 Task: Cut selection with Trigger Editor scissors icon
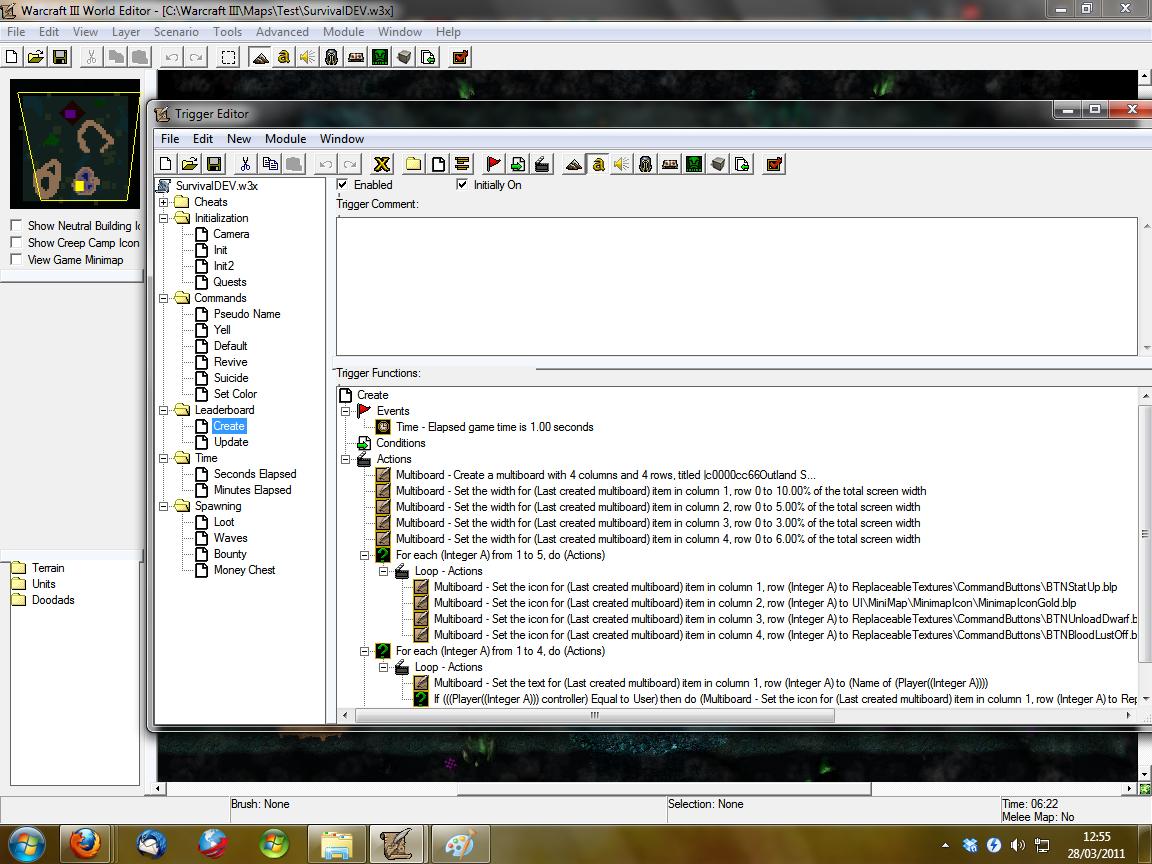(245, 164)
